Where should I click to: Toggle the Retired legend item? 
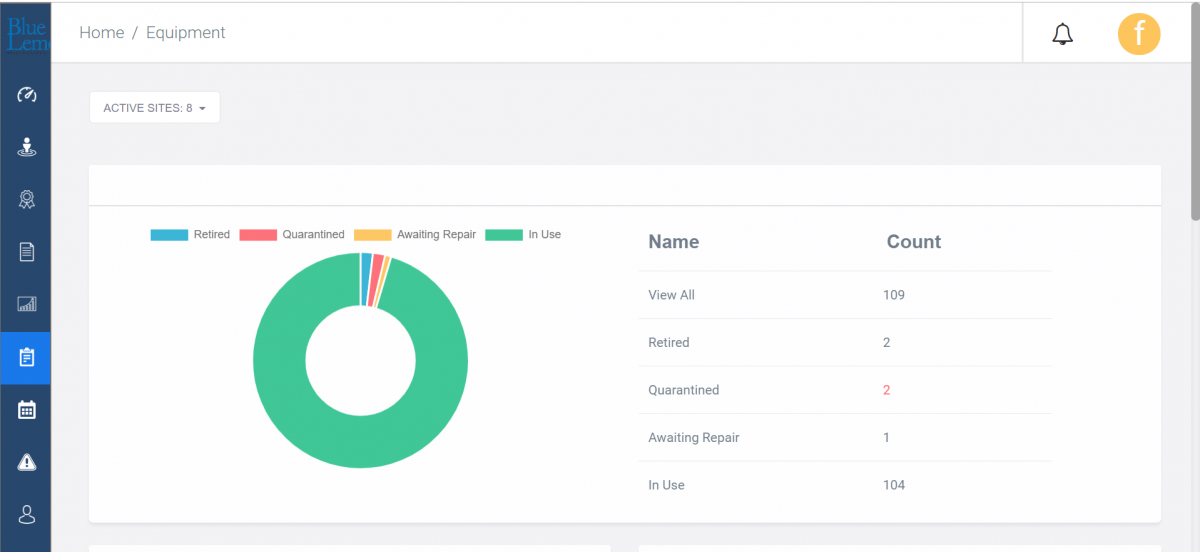pos(190,235)
